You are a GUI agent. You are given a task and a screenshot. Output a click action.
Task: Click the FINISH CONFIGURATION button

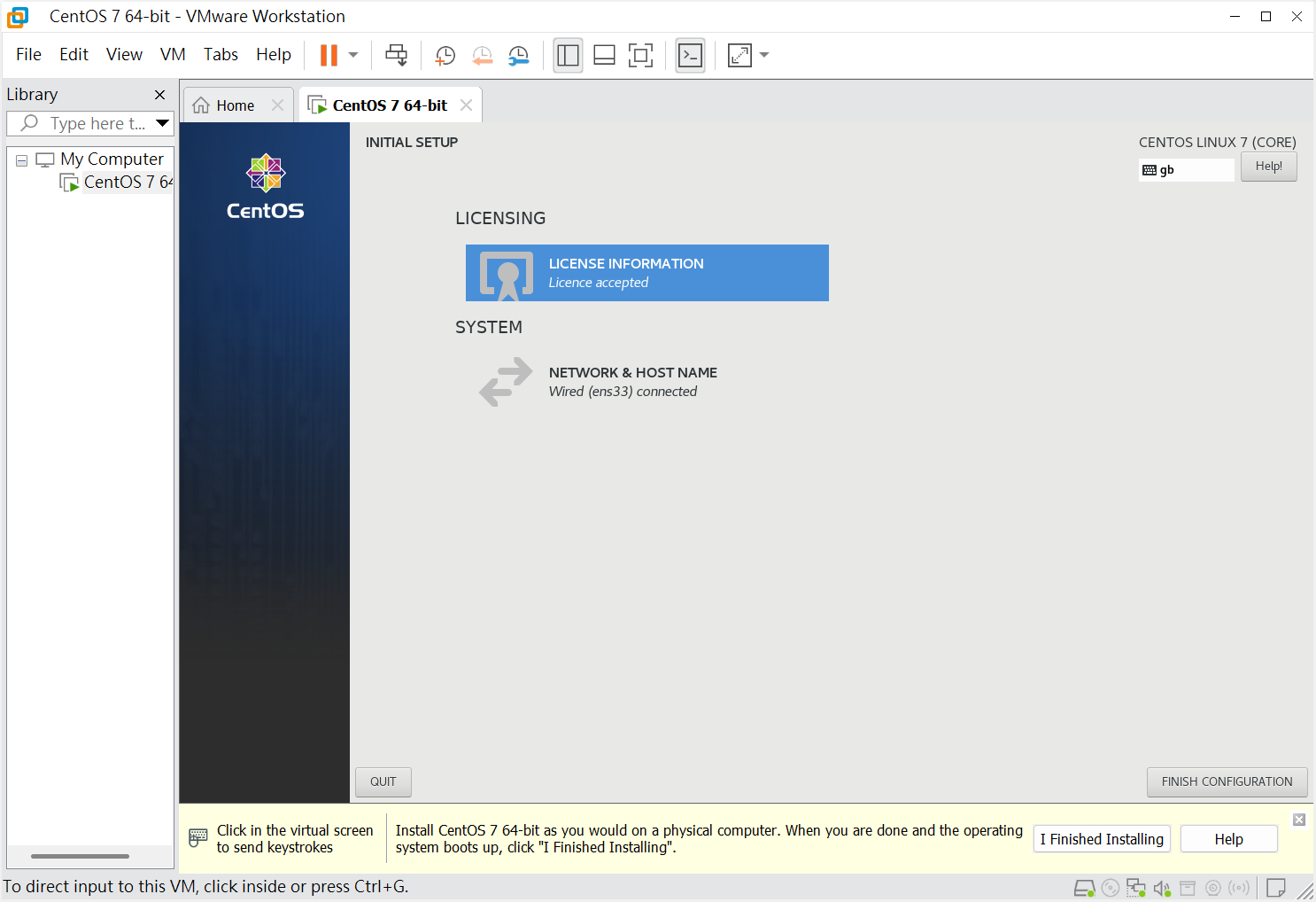click(1227, 781)
